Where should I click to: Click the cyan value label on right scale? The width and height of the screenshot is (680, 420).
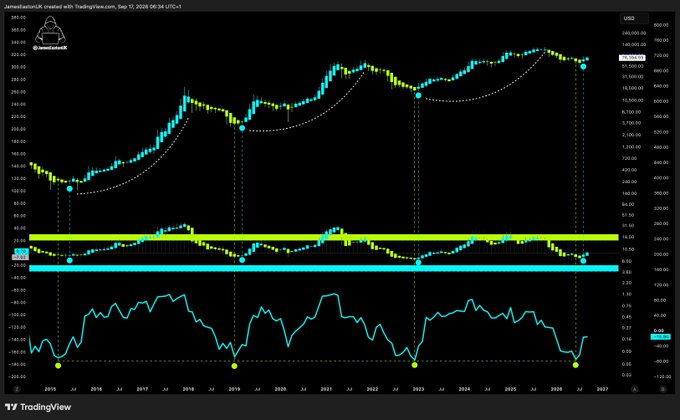(x=660, y=337)
